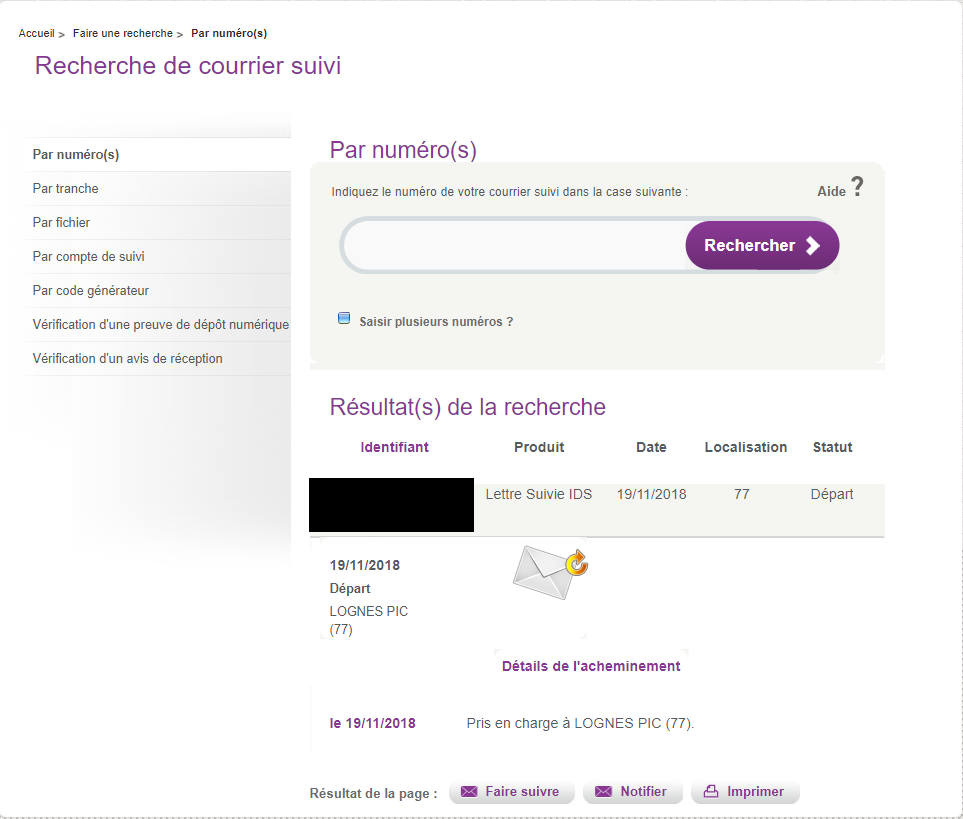Expand Détails de l'acheminement section
The width and height of the screenshot is (963, 819).
pos(591,666)
